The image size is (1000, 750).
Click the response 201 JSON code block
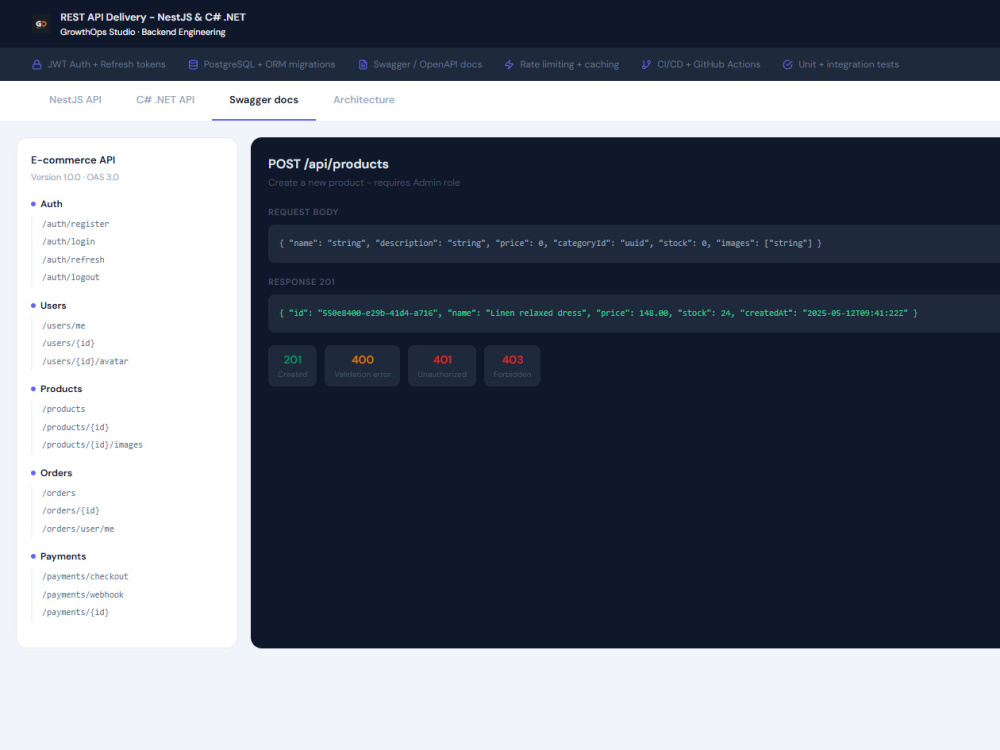[x=634, y=313]
